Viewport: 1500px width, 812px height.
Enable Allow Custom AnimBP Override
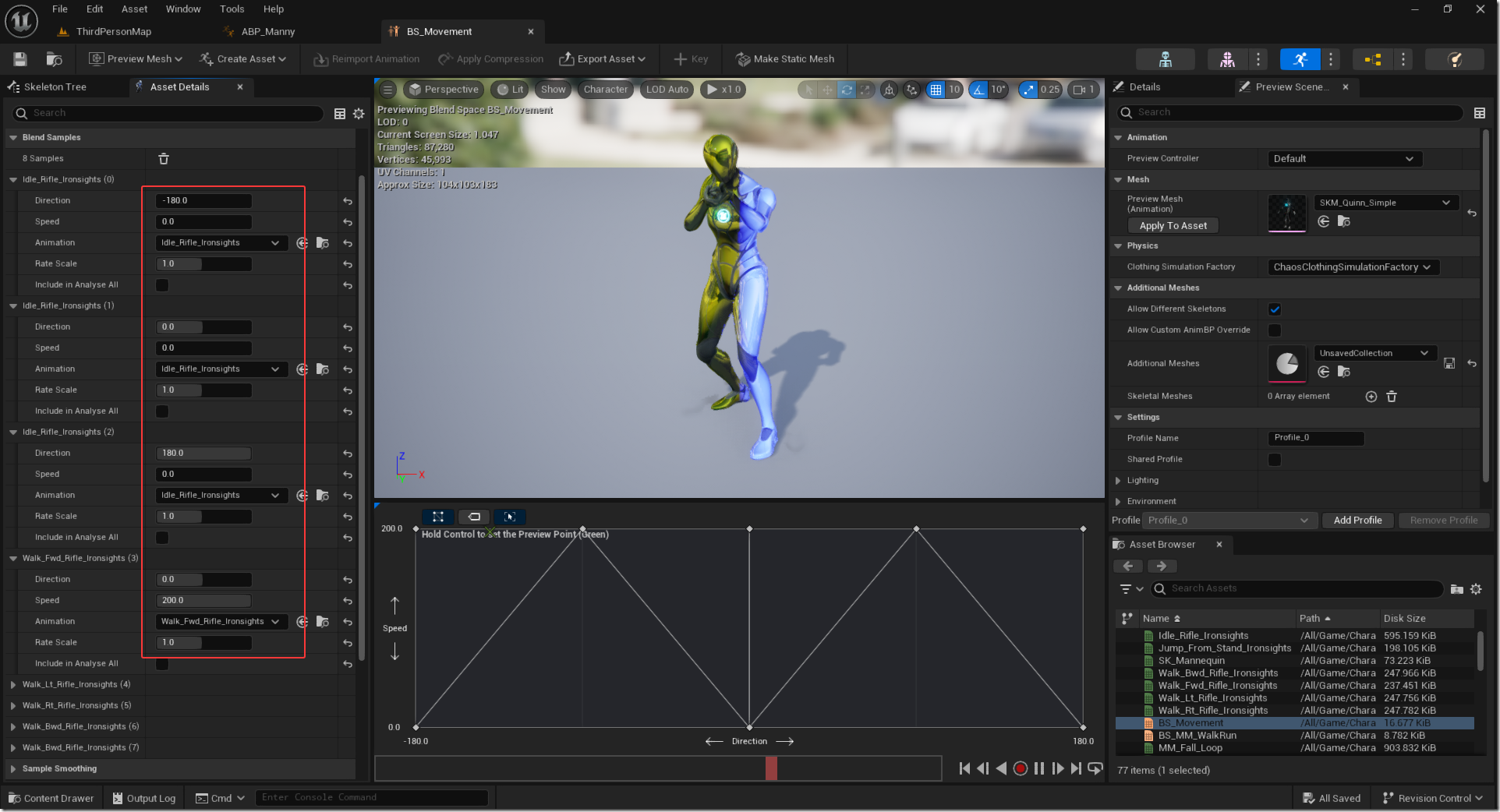(1275, 330)
